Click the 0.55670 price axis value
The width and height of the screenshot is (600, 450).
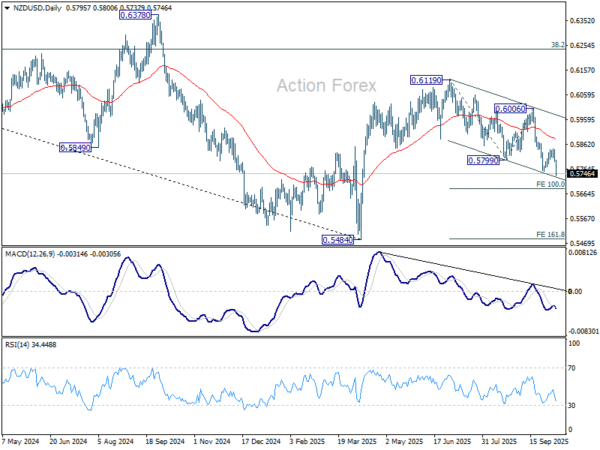point(583,219)
